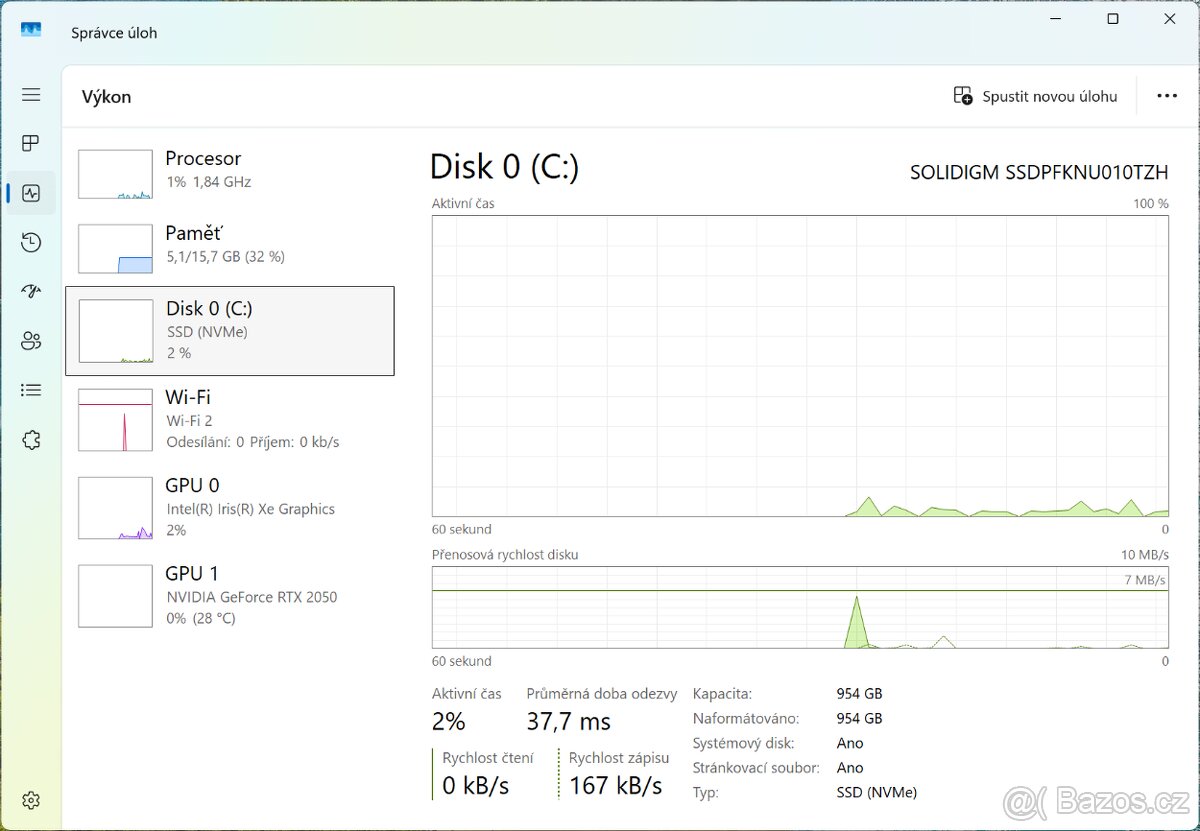
Task: Open App history via the clock icon
Action: click(x=31, y=242)
